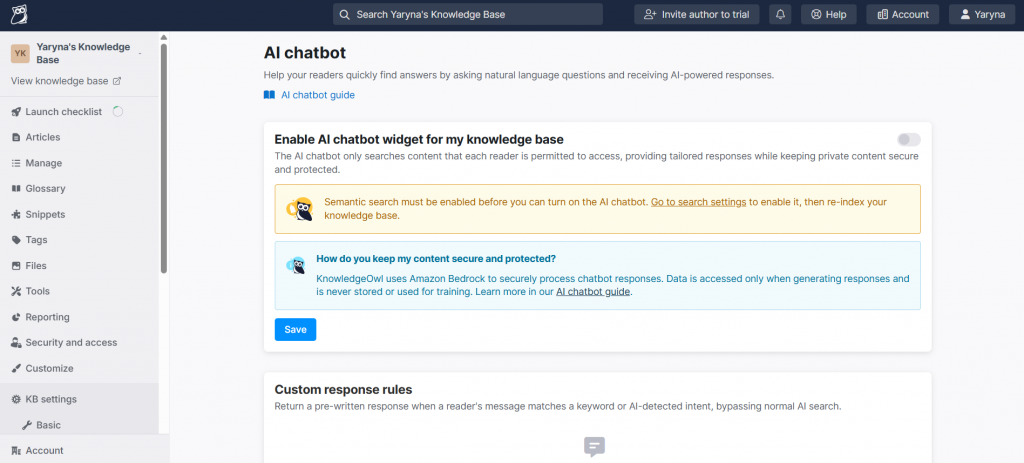
Task: Click the Reporting pie chart icon
Action: click(16, 317)
